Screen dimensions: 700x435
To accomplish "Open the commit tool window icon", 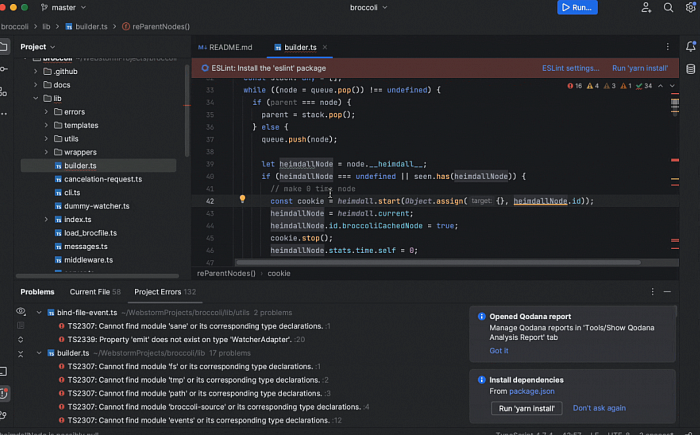I will click(4, 69).
